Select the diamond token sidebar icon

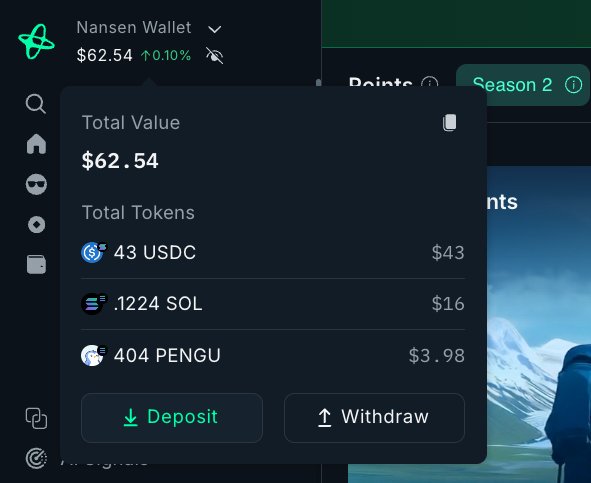36,225
